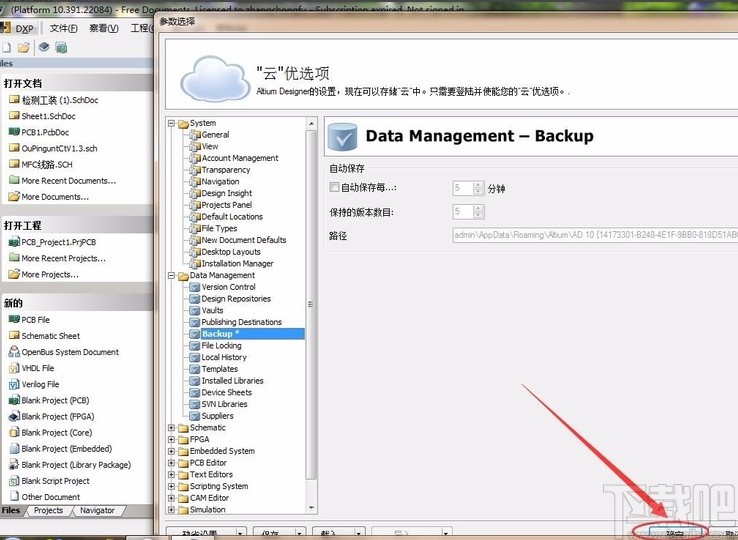738x540 pixels.
Task: Expand the Schematic preferences folder
Action: pos(171,428)
